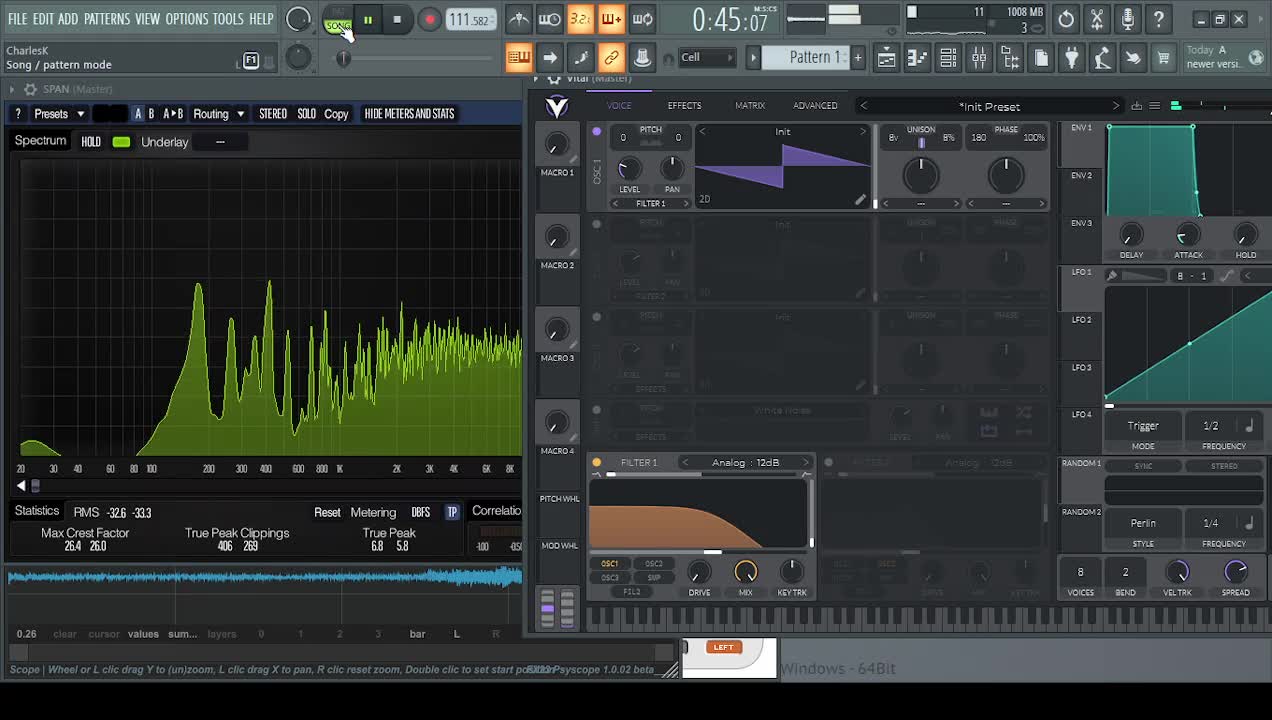Image resolution: width=1272 pixels, height=720 pixels.
Task: Click the step edit arrow icon
Action: point(550,57)
